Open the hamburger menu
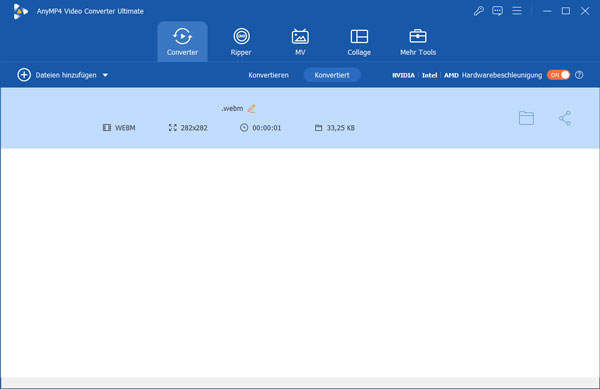The width and height of the screenshot is (600, 389). coord(517,11)
